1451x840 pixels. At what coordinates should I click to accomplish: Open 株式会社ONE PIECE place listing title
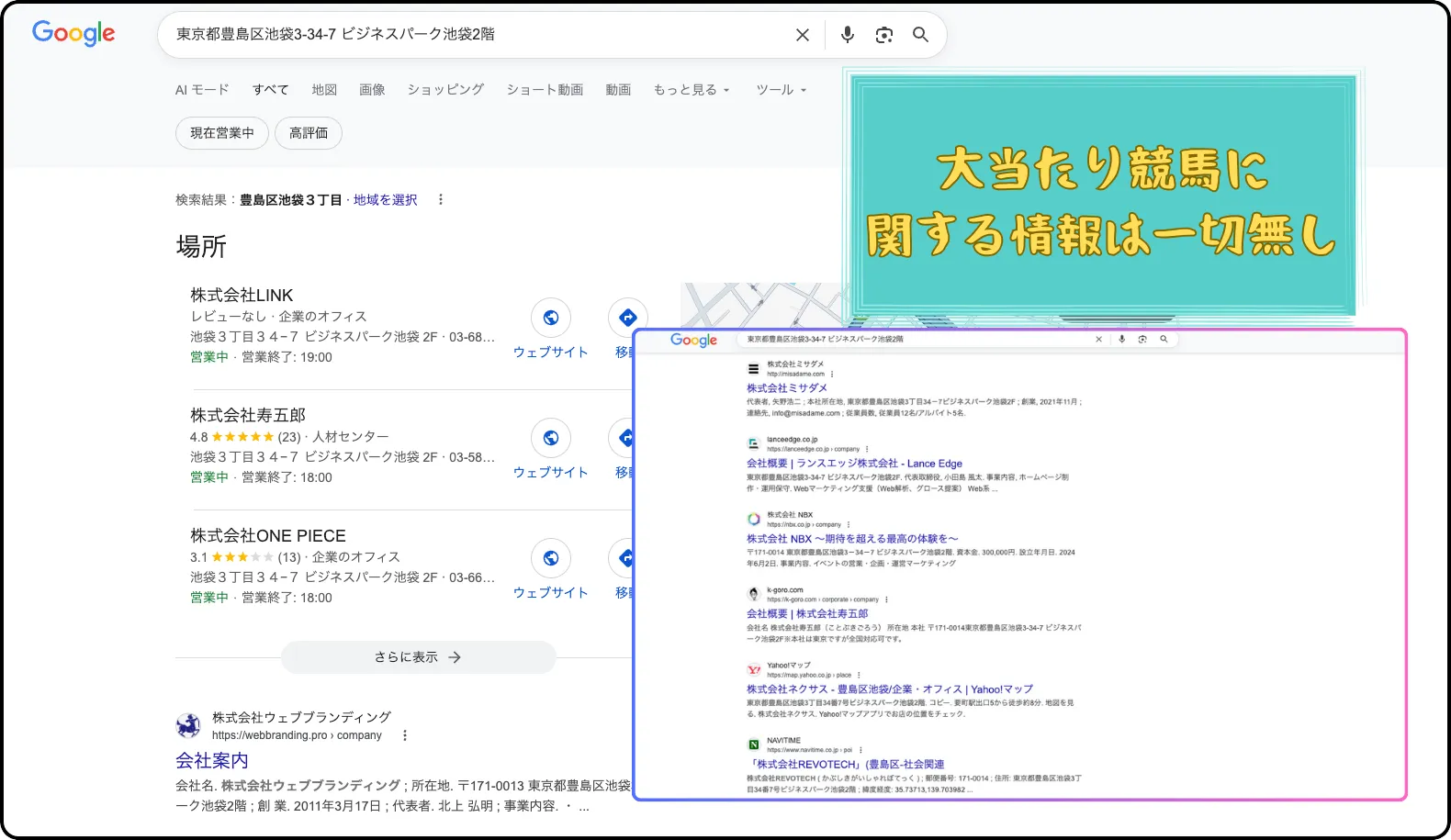(x=268, y=536)
